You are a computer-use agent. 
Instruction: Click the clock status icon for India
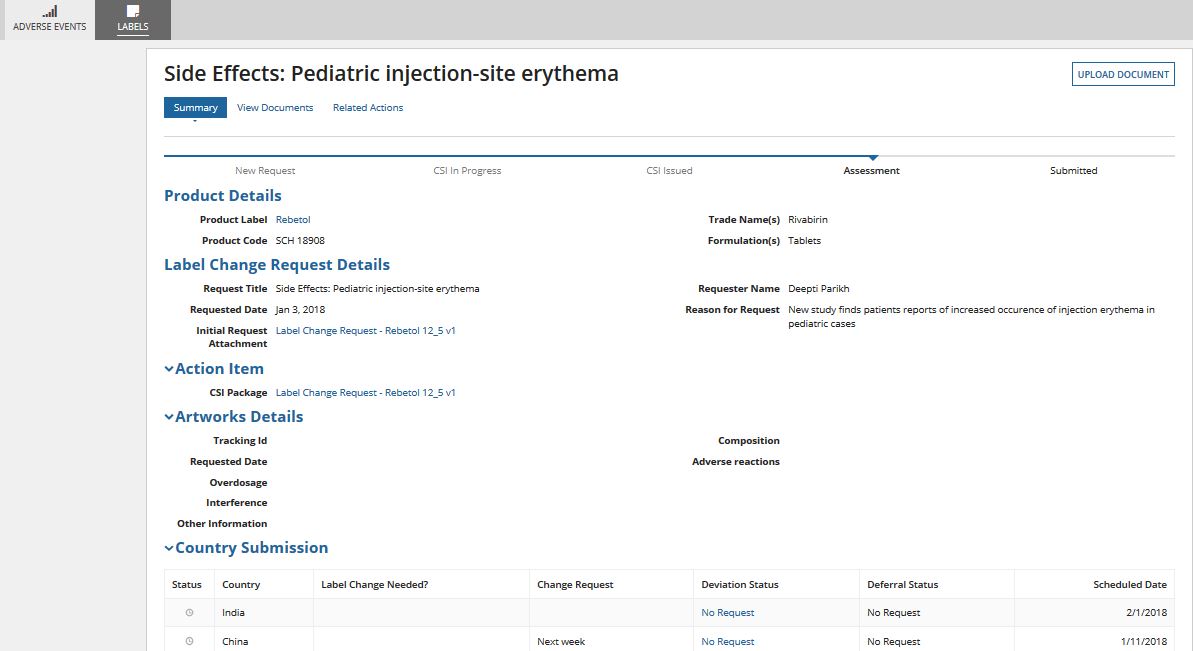point(189,613)
